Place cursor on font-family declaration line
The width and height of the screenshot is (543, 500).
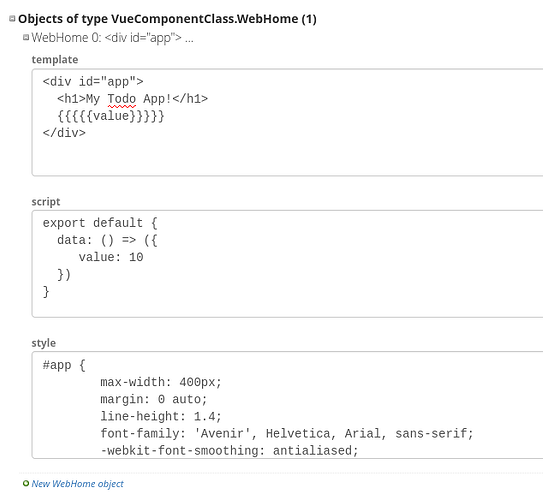point(287,434)
